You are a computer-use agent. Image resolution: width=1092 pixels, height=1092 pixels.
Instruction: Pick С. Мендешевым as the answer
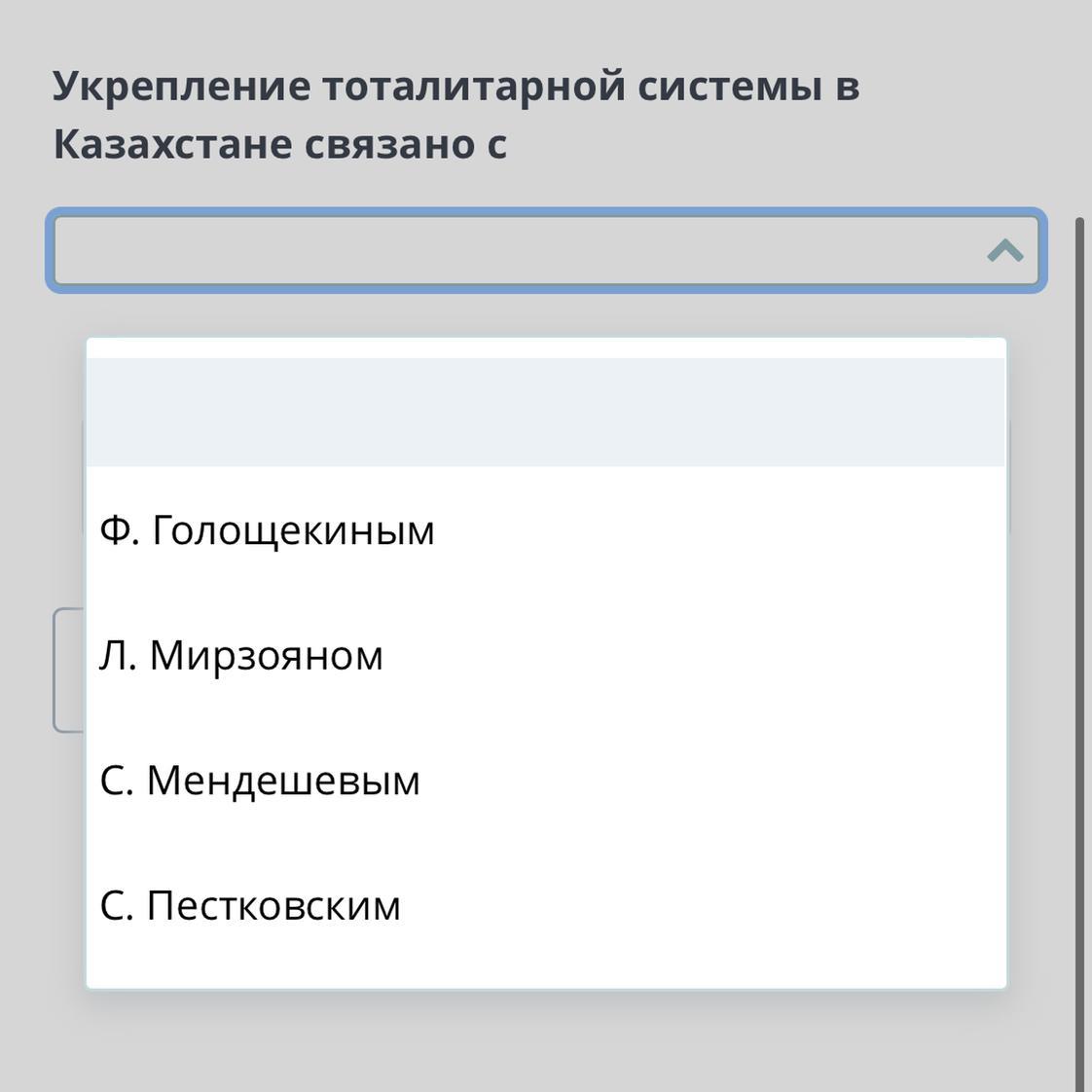click(x=260, y=781)
